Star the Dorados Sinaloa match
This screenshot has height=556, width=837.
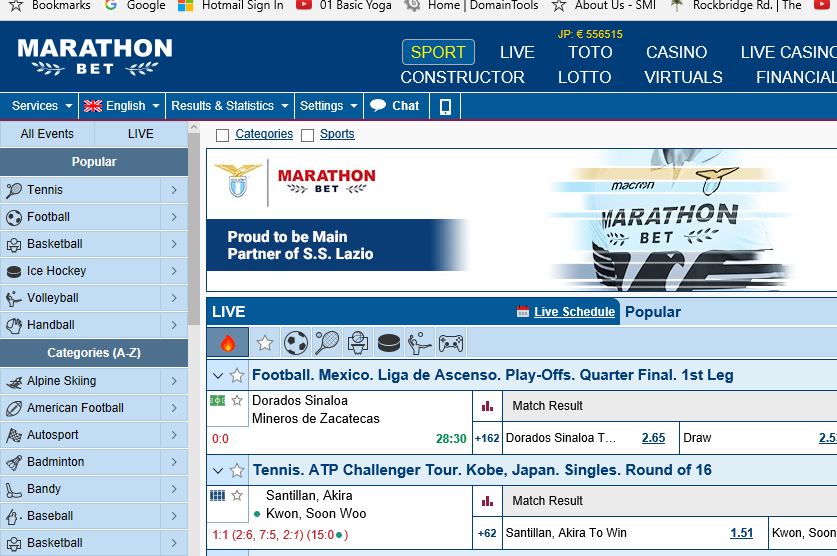point(238,400)
